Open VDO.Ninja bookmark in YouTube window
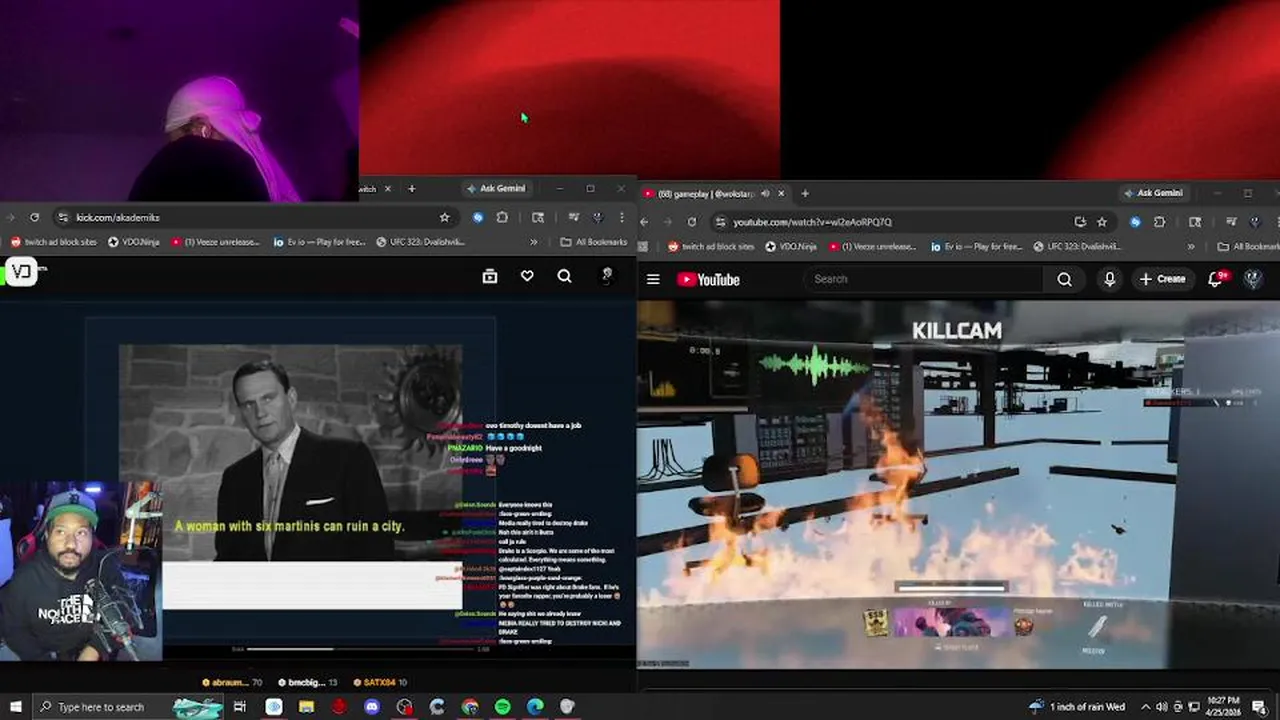 793,246
